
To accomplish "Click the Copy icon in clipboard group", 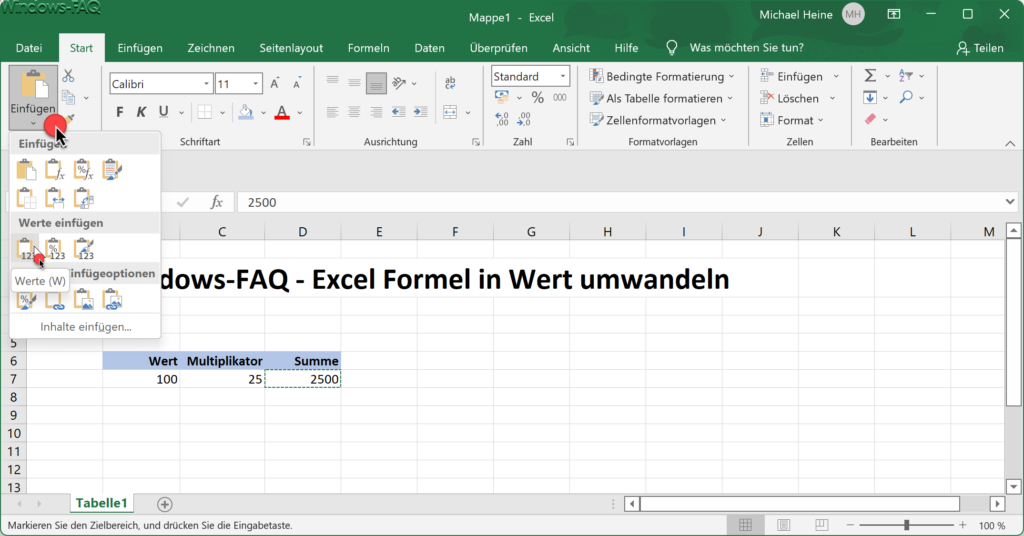I will point(69,98).
